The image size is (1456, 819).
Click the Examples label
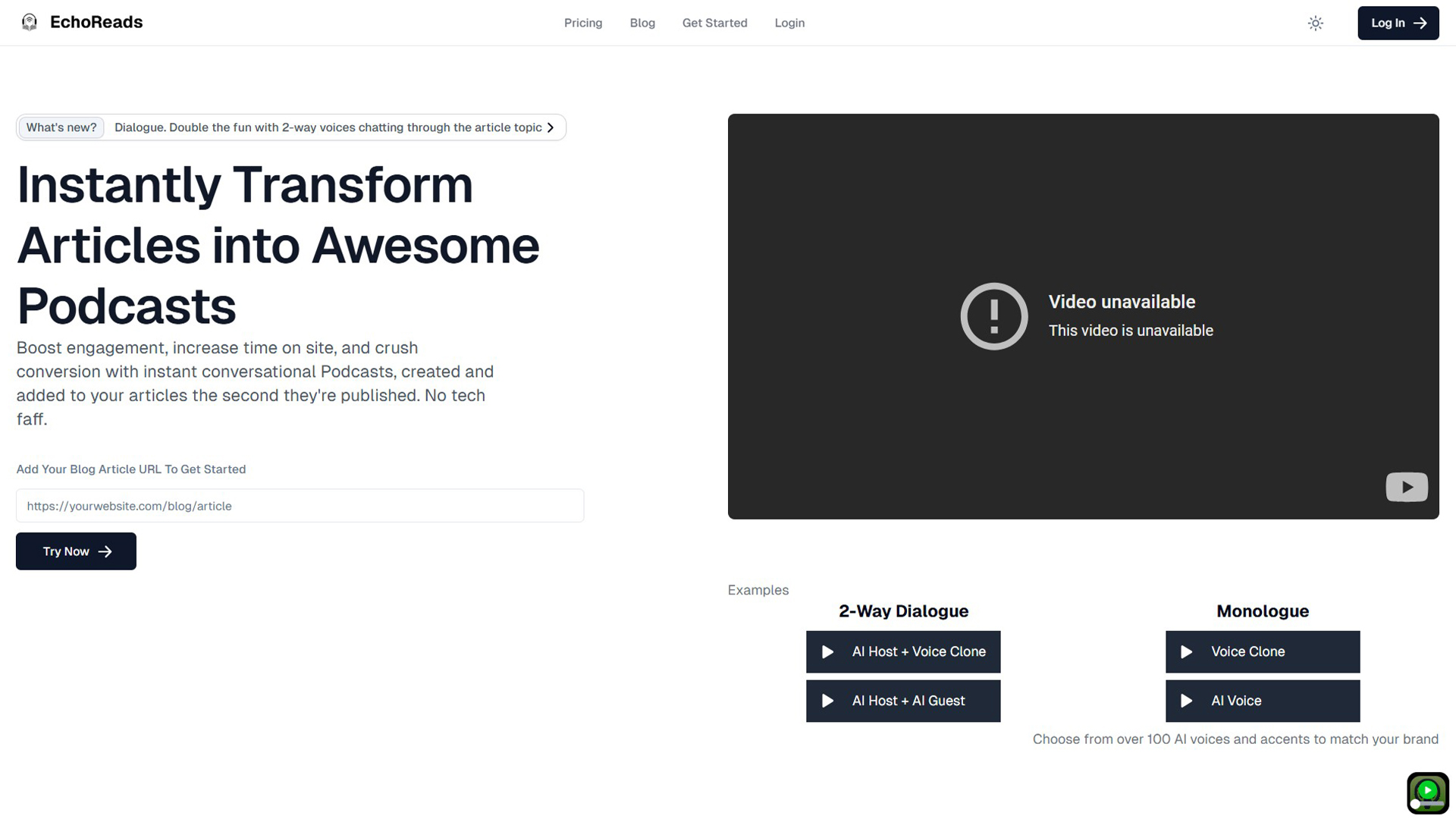click(758, 590)
